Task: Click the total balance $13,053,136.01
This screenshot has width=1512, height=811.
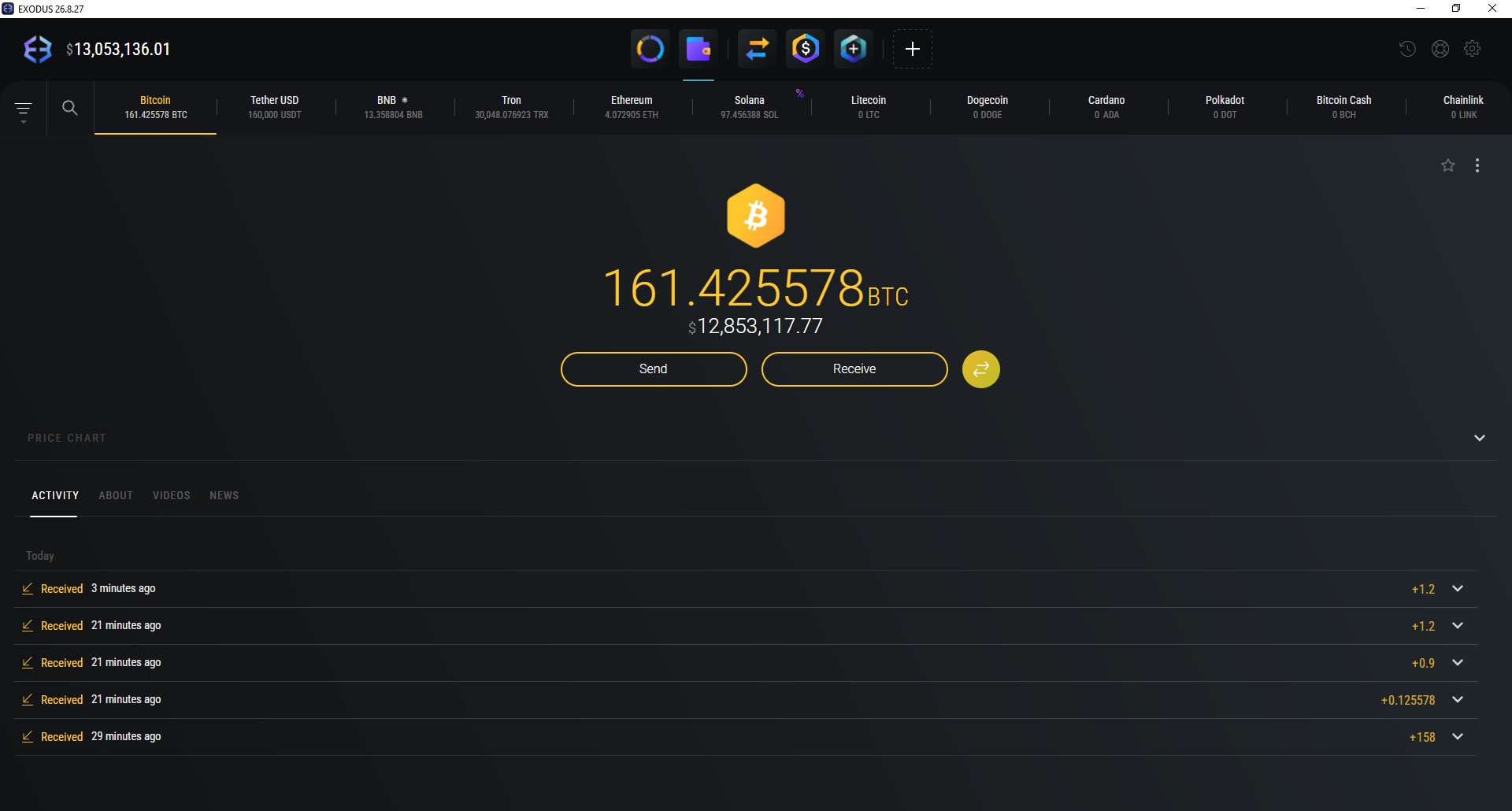Action: pyautogui.click(x=118, y=50)
